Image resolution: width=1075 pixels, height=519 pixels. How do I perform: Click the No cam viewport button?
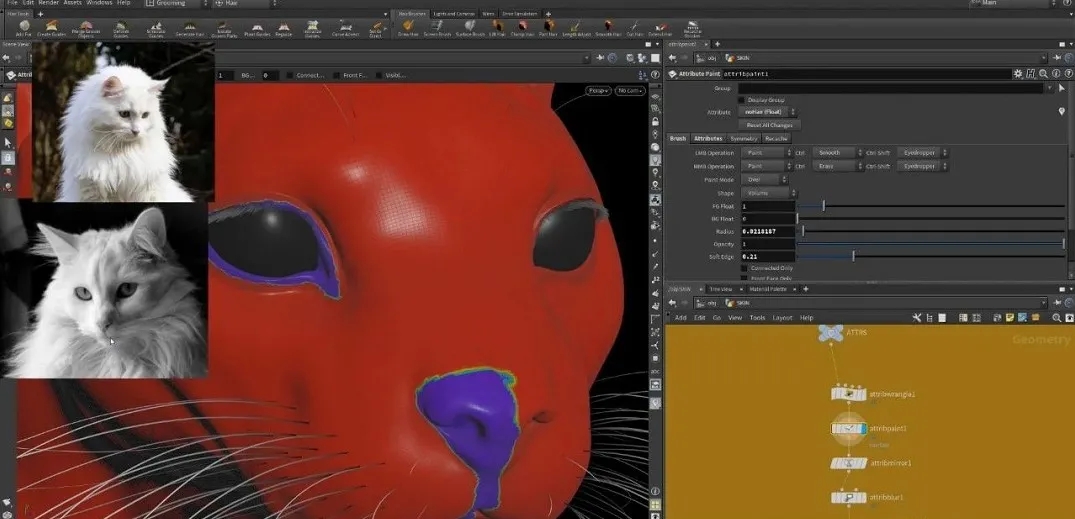(629, 90)
